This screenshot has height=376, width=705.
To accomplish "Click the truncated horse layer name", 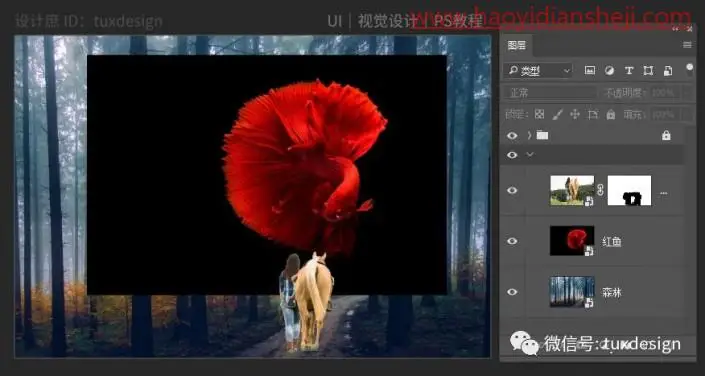I will (x=664, y=193).
